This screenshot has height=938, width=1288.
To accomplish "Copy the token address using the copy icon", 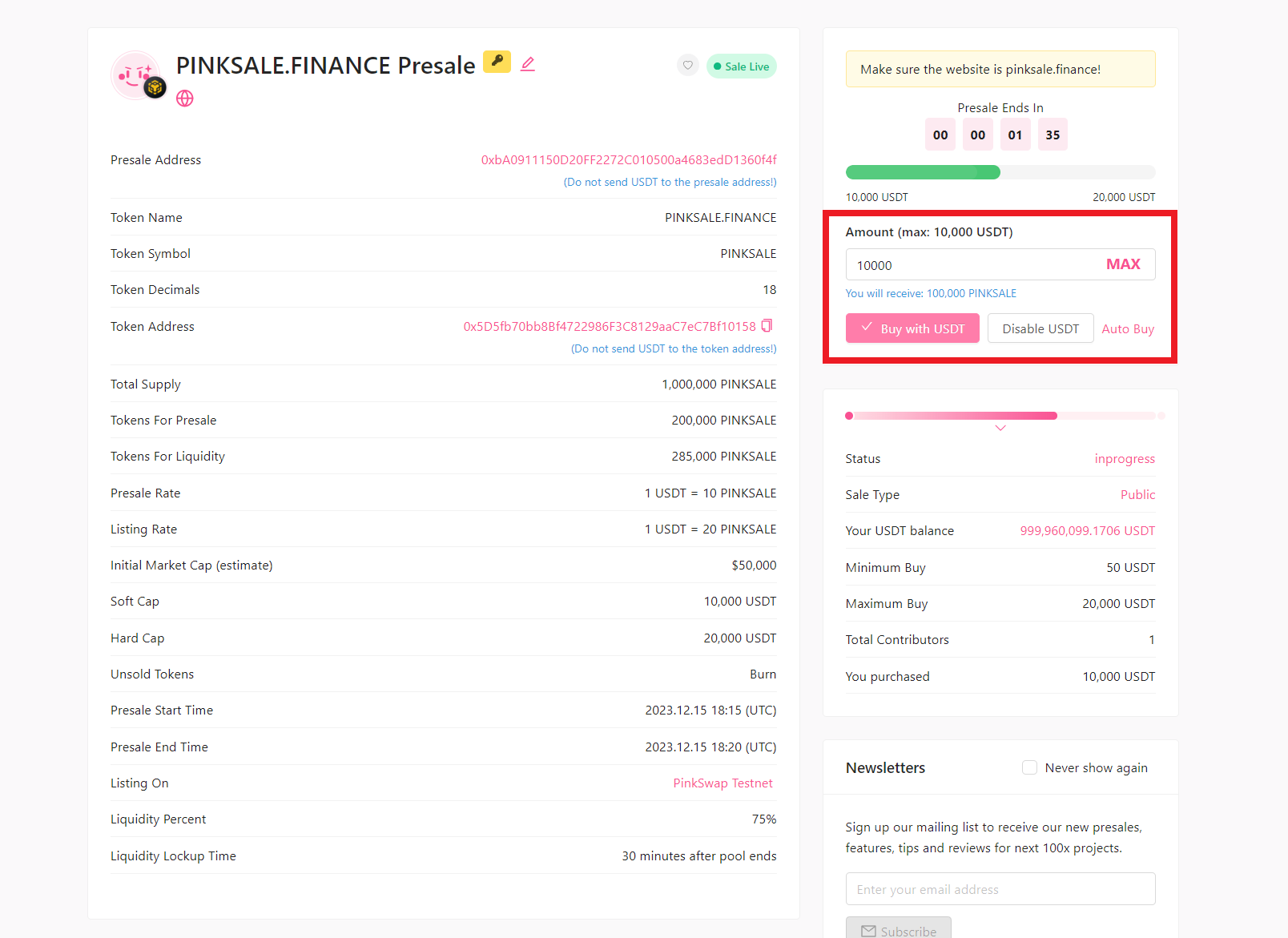I will click(767, 327).
